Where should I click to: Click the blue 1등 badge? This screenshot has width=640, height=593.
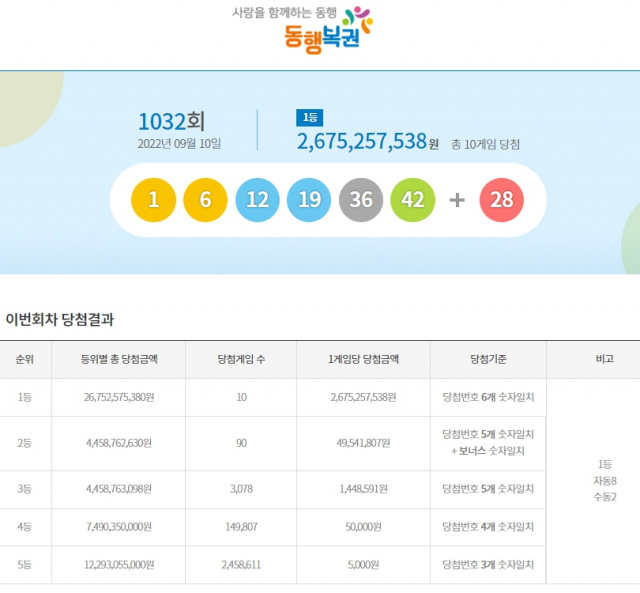[x=309, y=118]
